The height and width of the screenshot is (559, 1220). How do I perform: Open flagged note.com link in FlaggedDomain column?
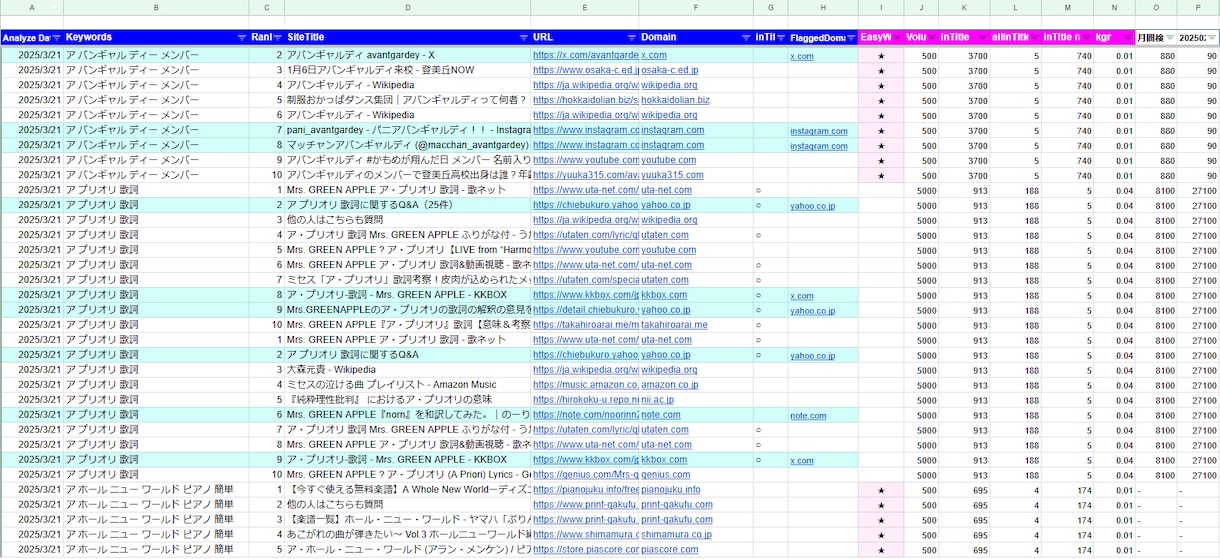pos(808,416)
